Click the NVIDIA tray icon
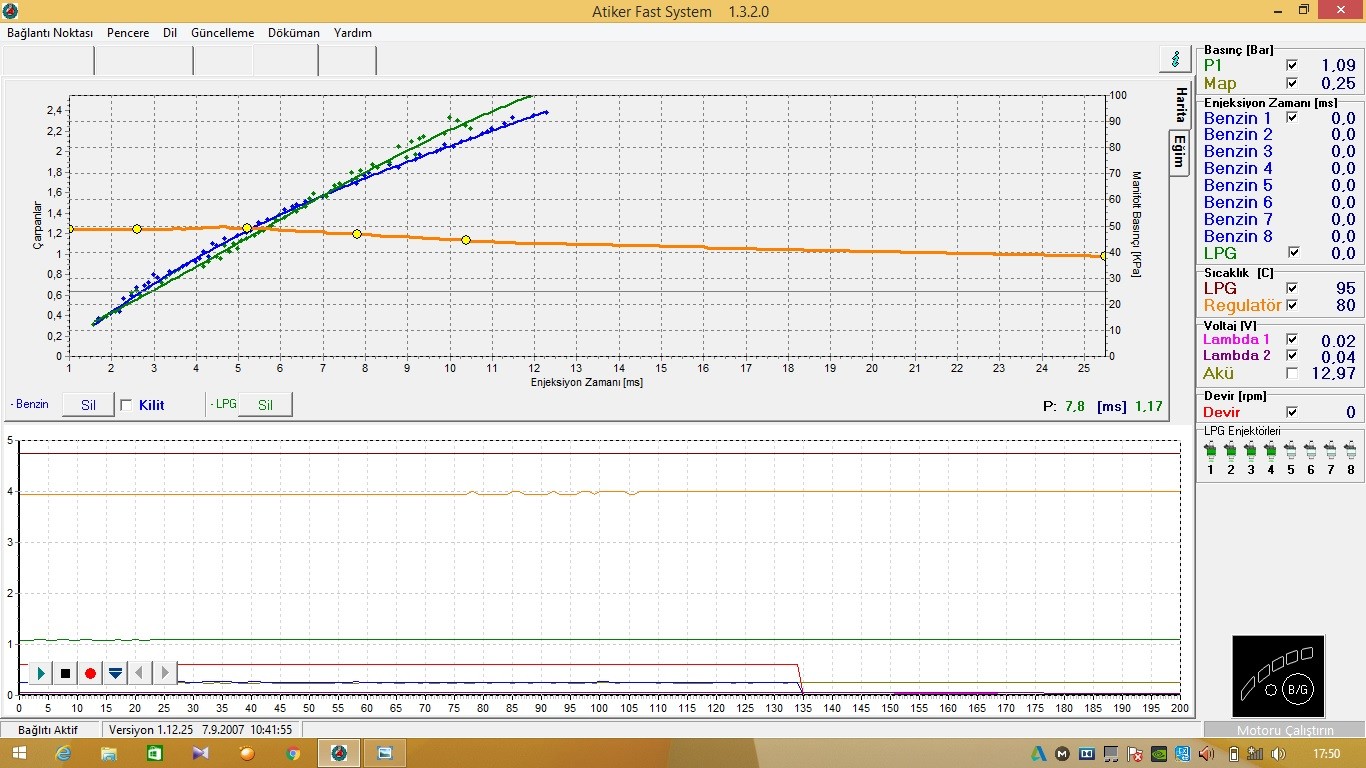1366x768 pixels. (1159, 753)
